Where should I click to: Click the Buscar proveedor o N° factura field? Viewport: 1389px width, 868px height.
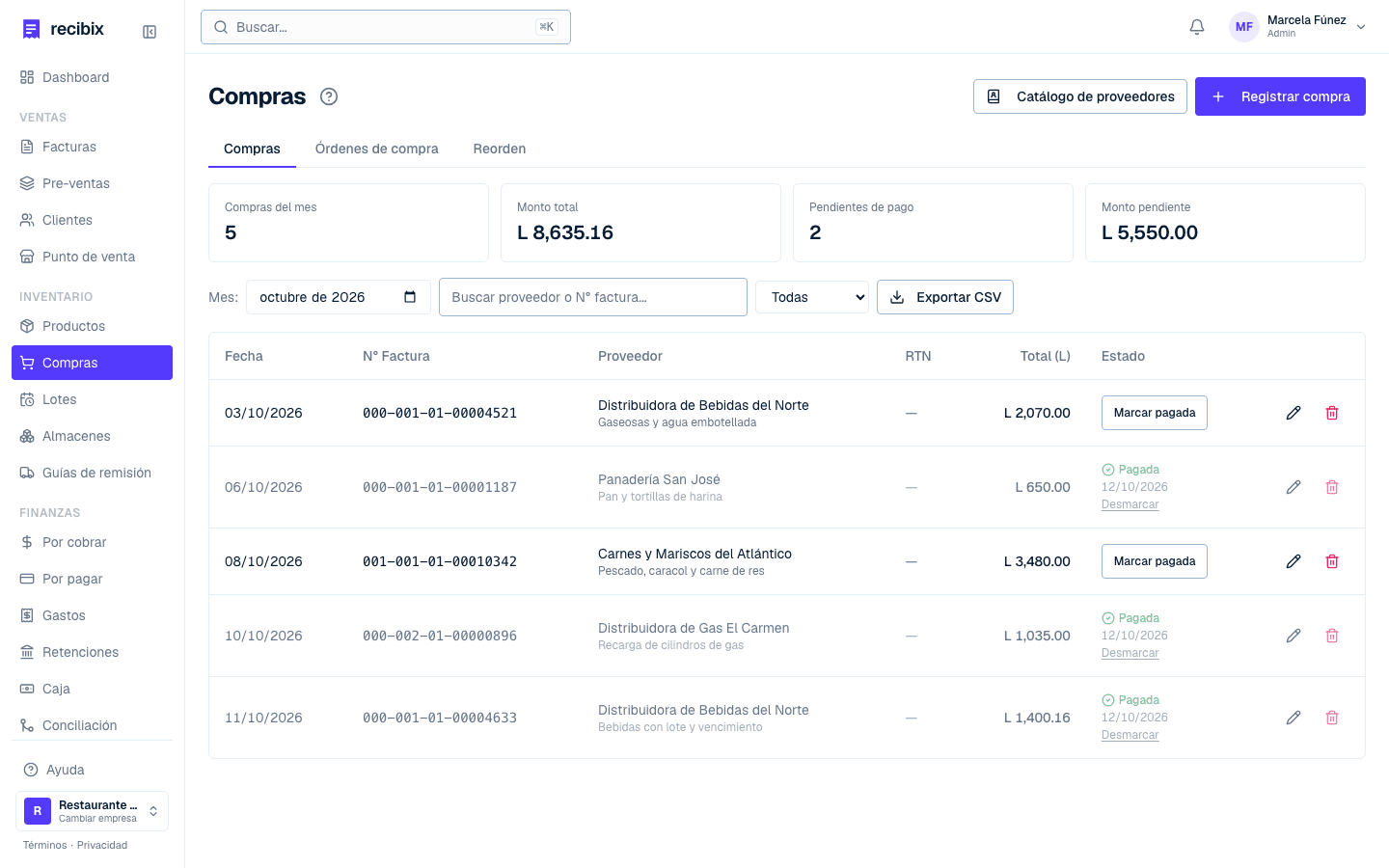click(593, 297)
